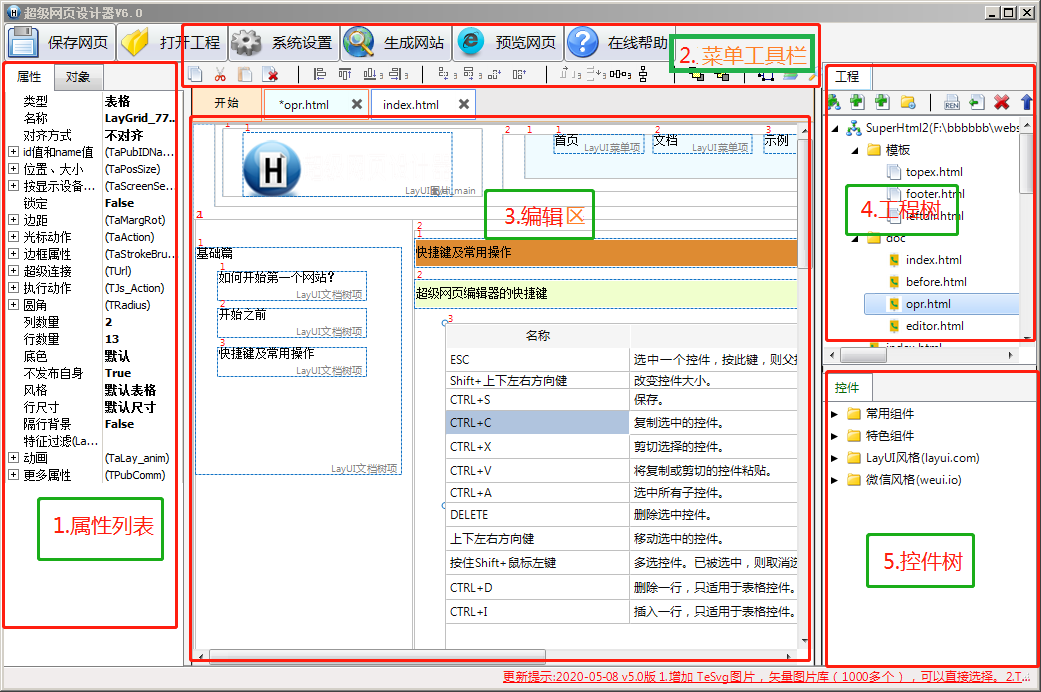Screen dimensions: 1041x692
Task: Click the 列数量 value 2
Action: click(x=108, y=321)
